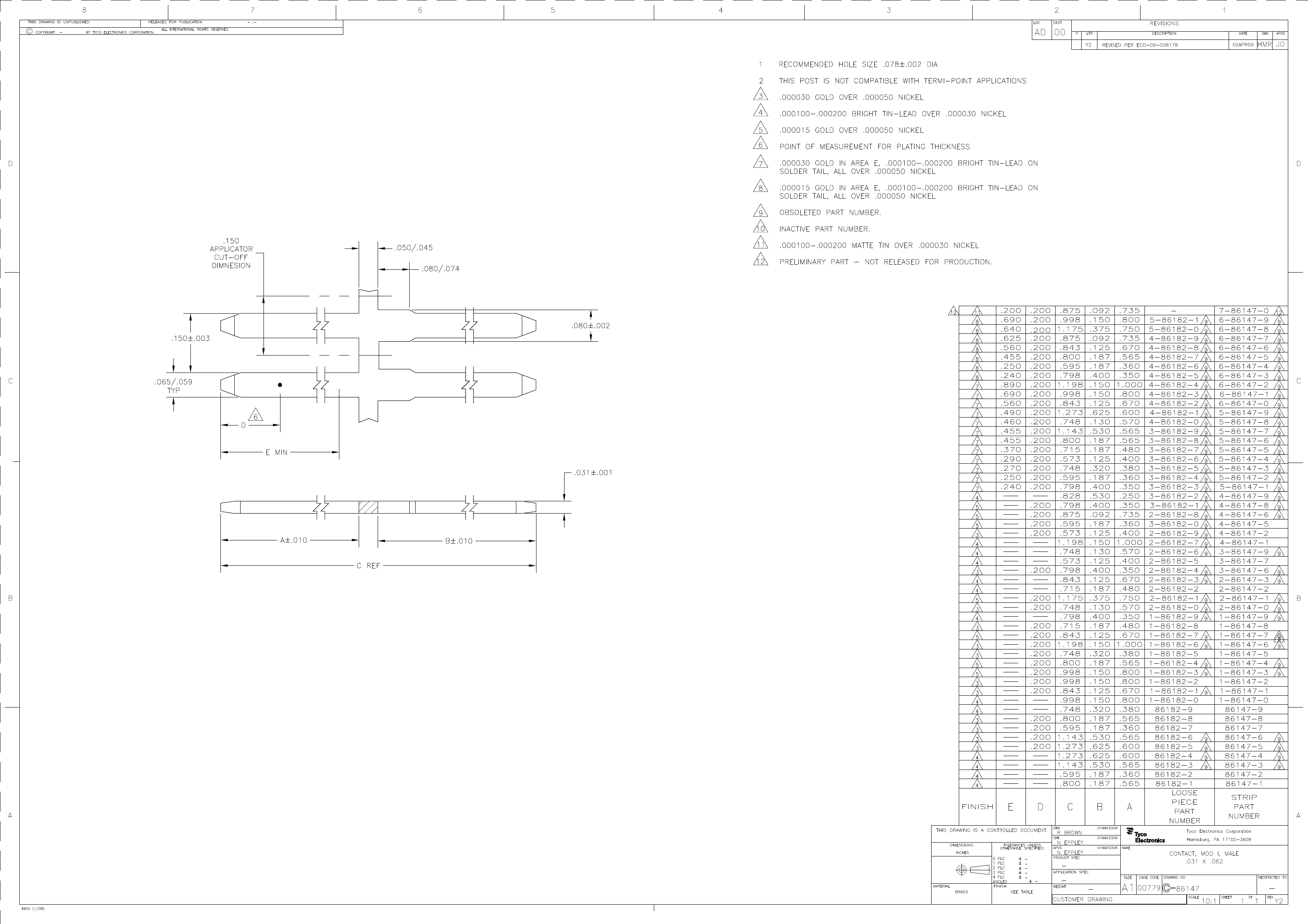Image resolution: width=1308 pixels, height=924 pixels.
Task: Click the C REF overall length label
Action: (x=368, y=566)
